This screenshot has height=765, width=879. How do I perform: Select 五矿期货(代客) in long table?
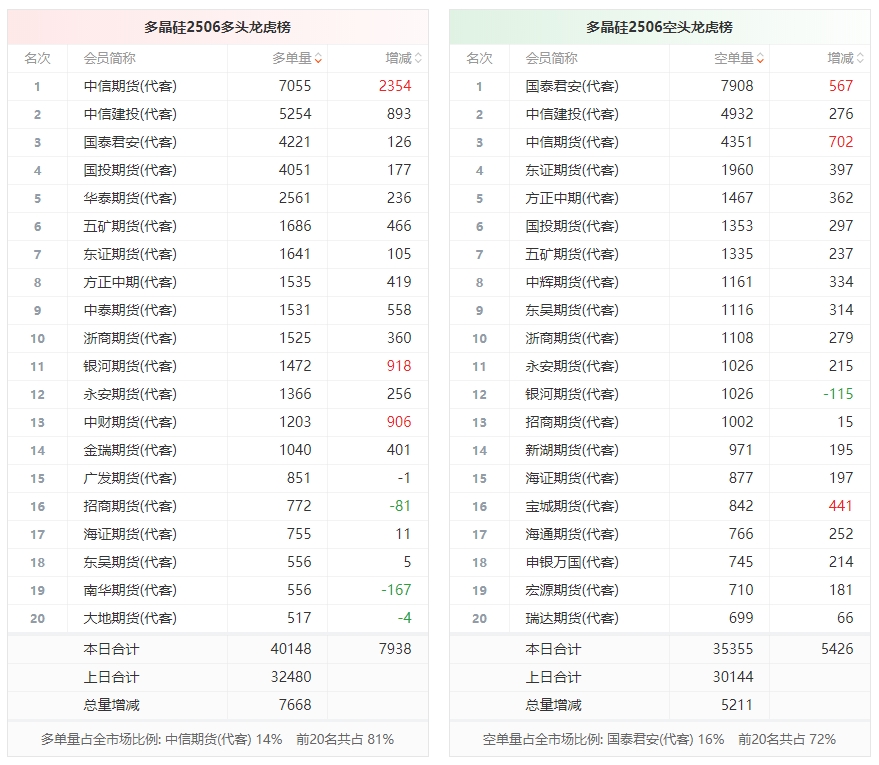(x=130, y=226)
